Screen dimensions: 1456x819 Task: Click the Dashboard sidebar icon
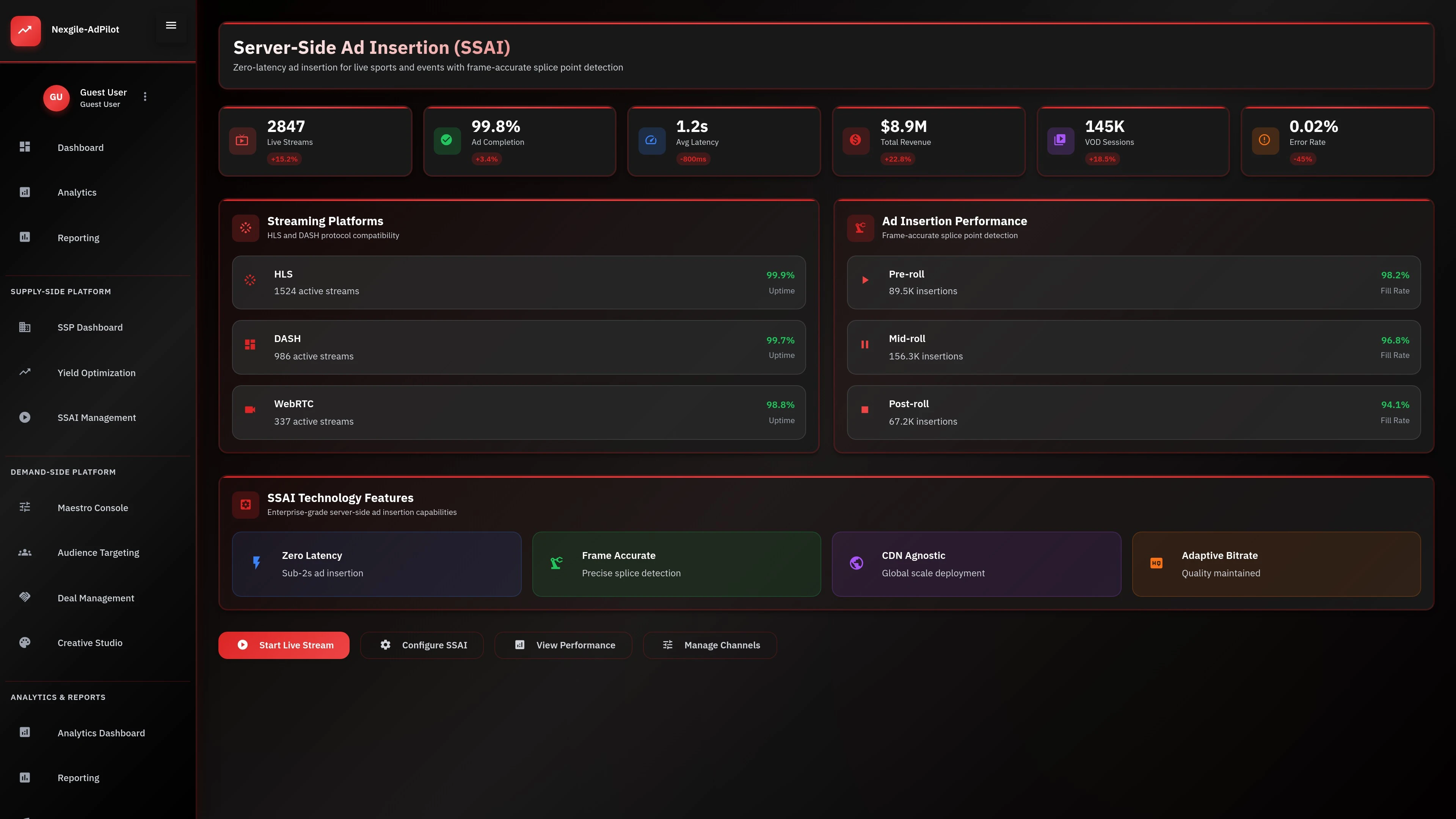(24, 147)
